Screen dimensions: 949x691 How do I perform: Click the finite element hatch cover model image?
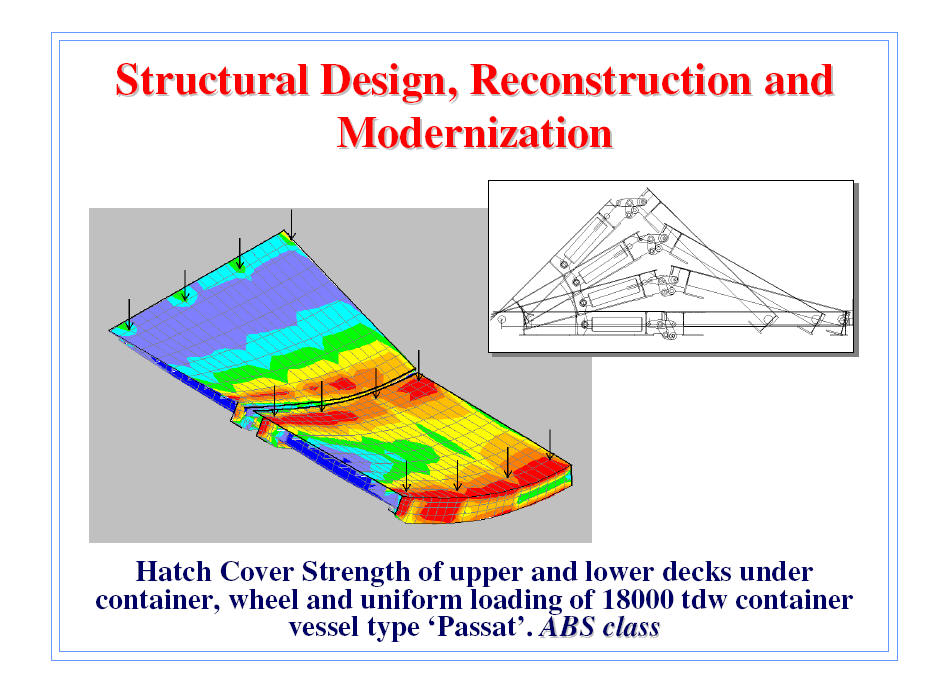coord(340,375)
